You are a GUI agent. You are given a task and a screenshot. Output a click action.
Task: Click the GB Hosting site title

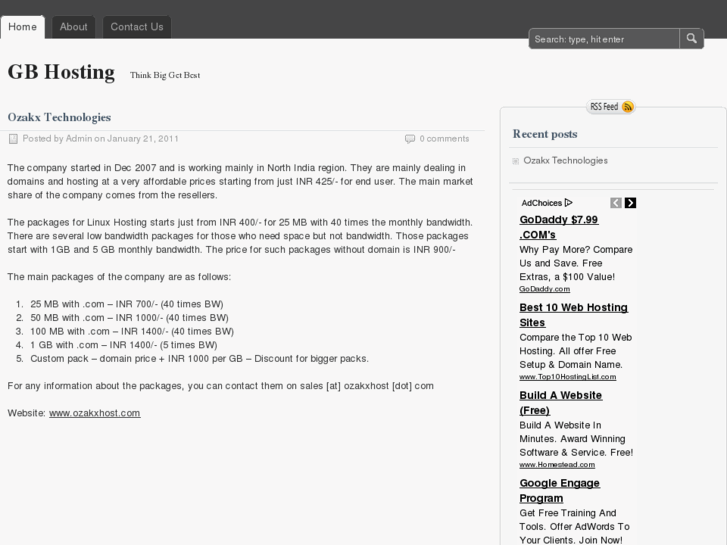coord(61,72)
